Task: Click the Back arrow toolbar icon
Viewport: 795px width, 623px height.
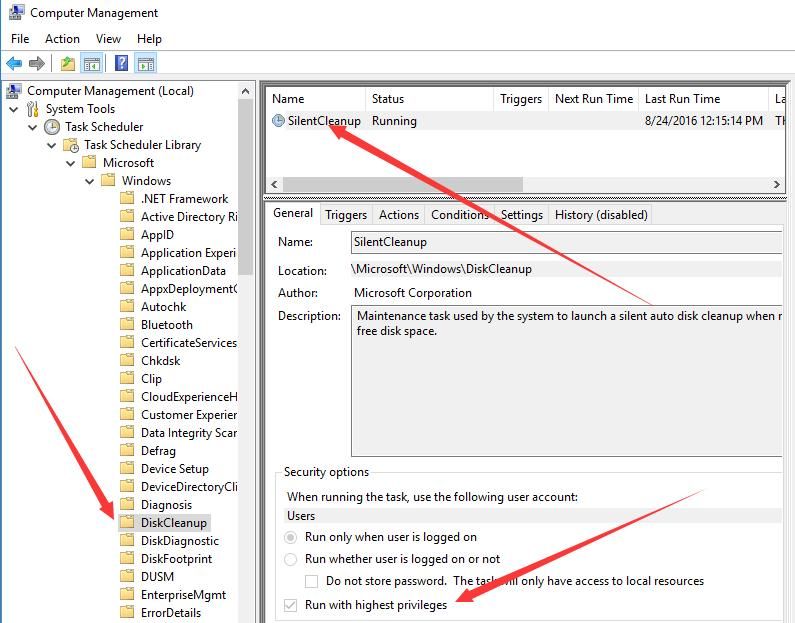Action: [x=14, y=63]
